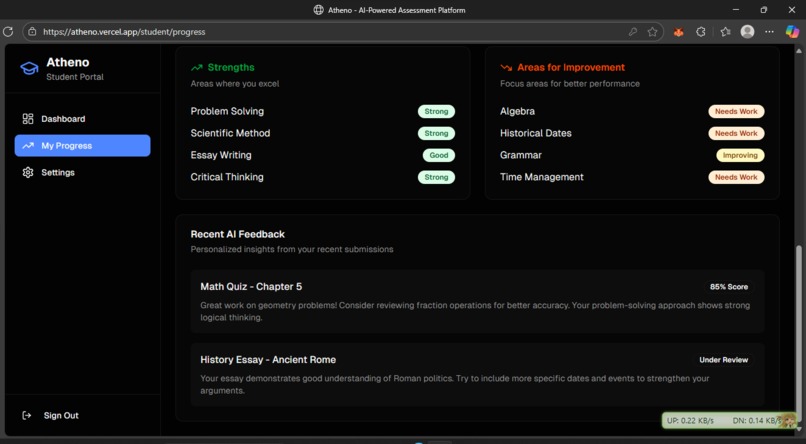Screen dimensions: 806x444
Task: Open the Math Quiz - Chapter 5 feedback
Action: pyautogui.click(x=477, y=302)
